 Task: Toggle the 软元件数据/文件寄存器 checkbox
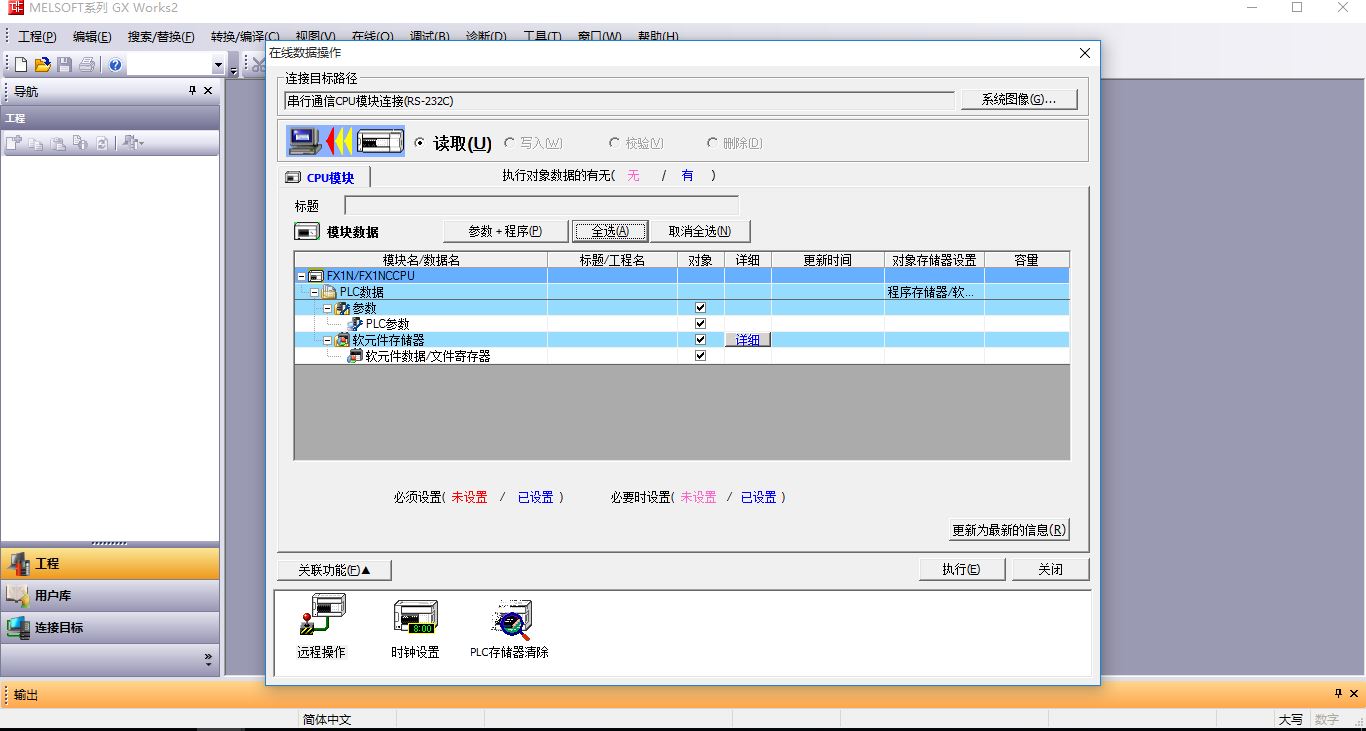[700, 356]
